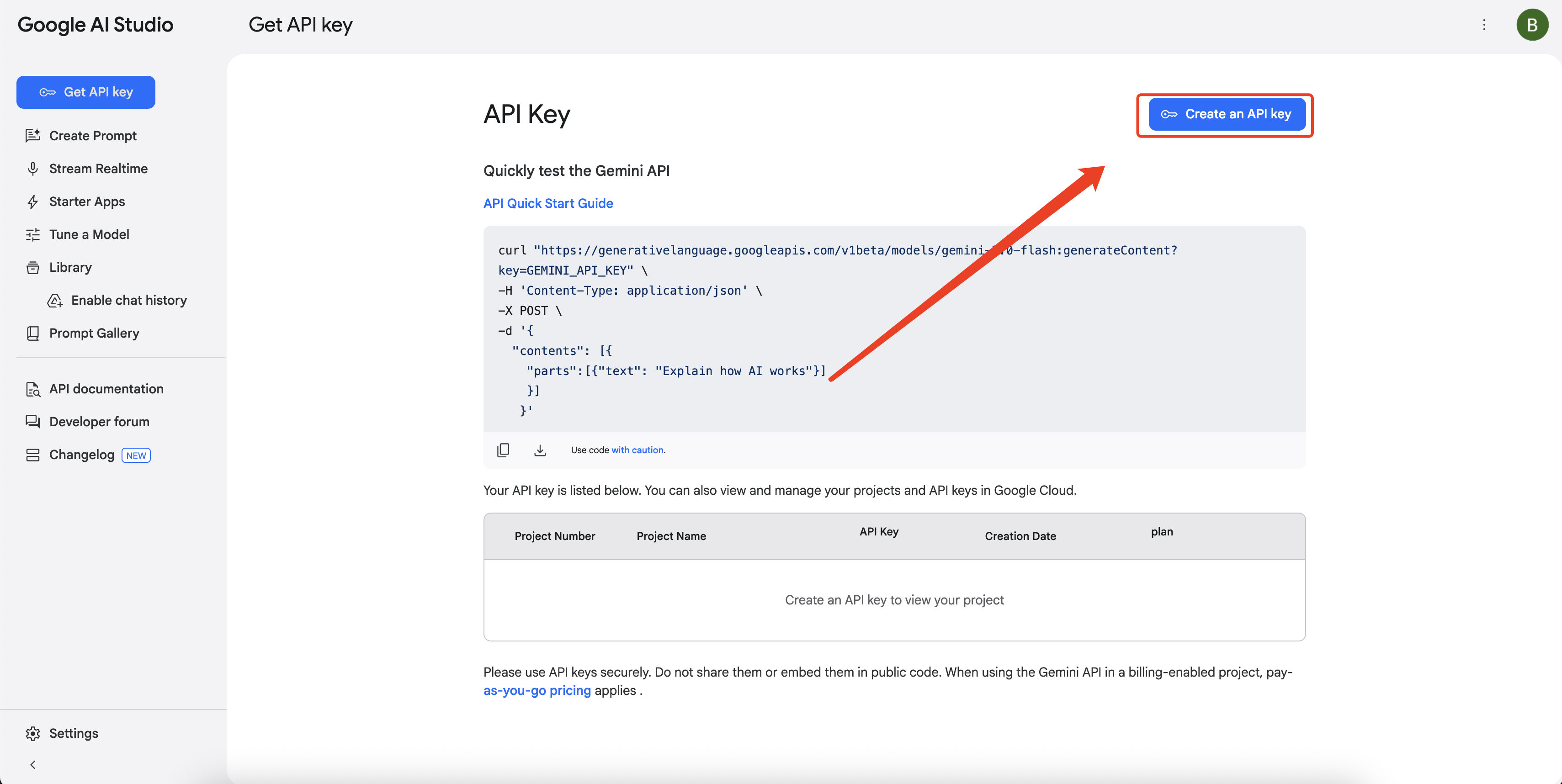Open the three-dot more options menu
This screenshot has width=1562, height=784.
click(1484, 25)
